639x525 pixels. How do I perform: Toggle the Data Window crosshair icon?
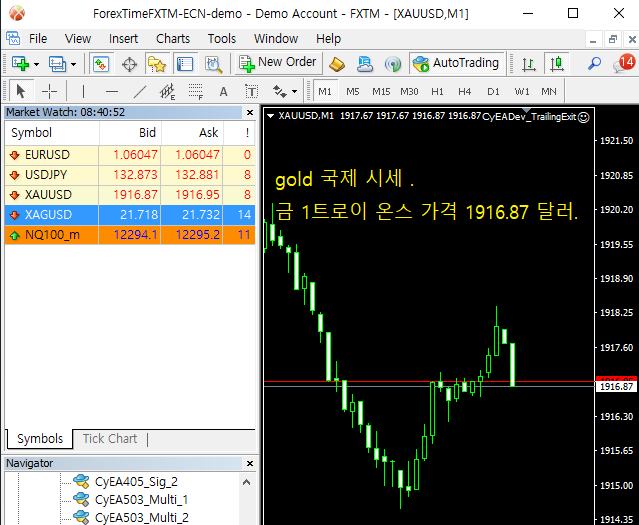pos(129,64)
